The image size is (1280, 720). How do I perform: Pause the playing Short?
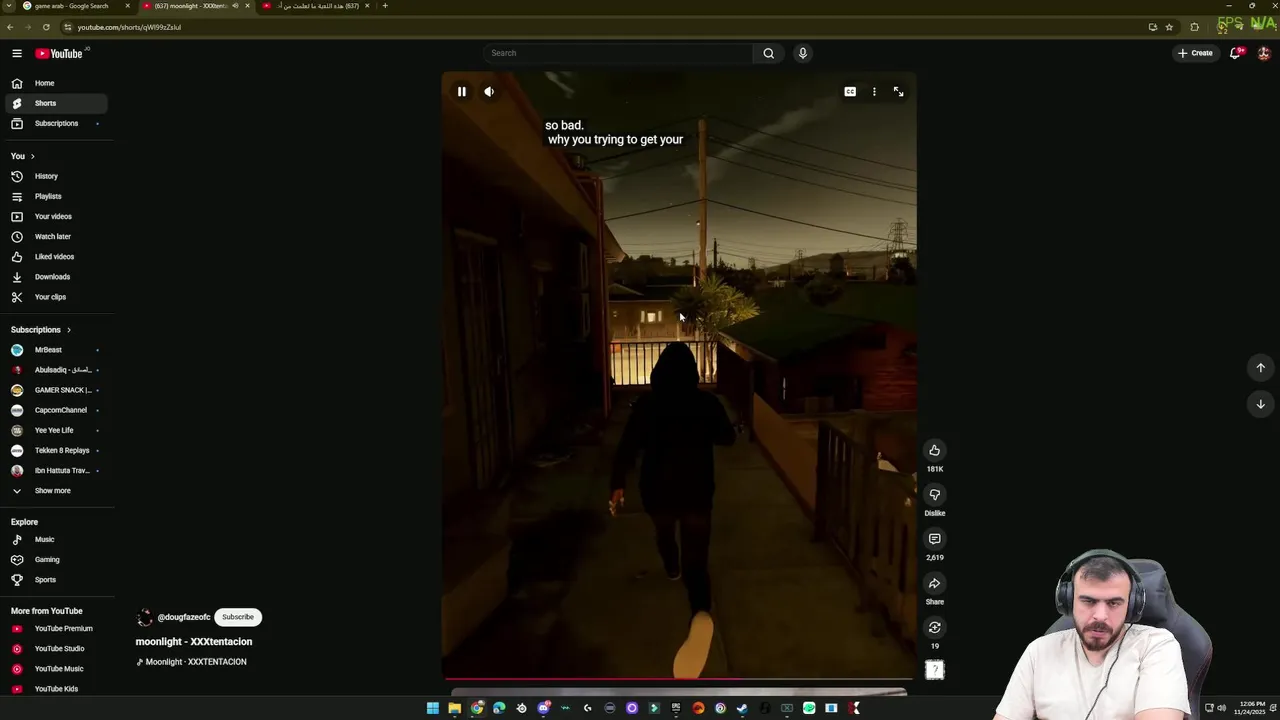[462, 92]
